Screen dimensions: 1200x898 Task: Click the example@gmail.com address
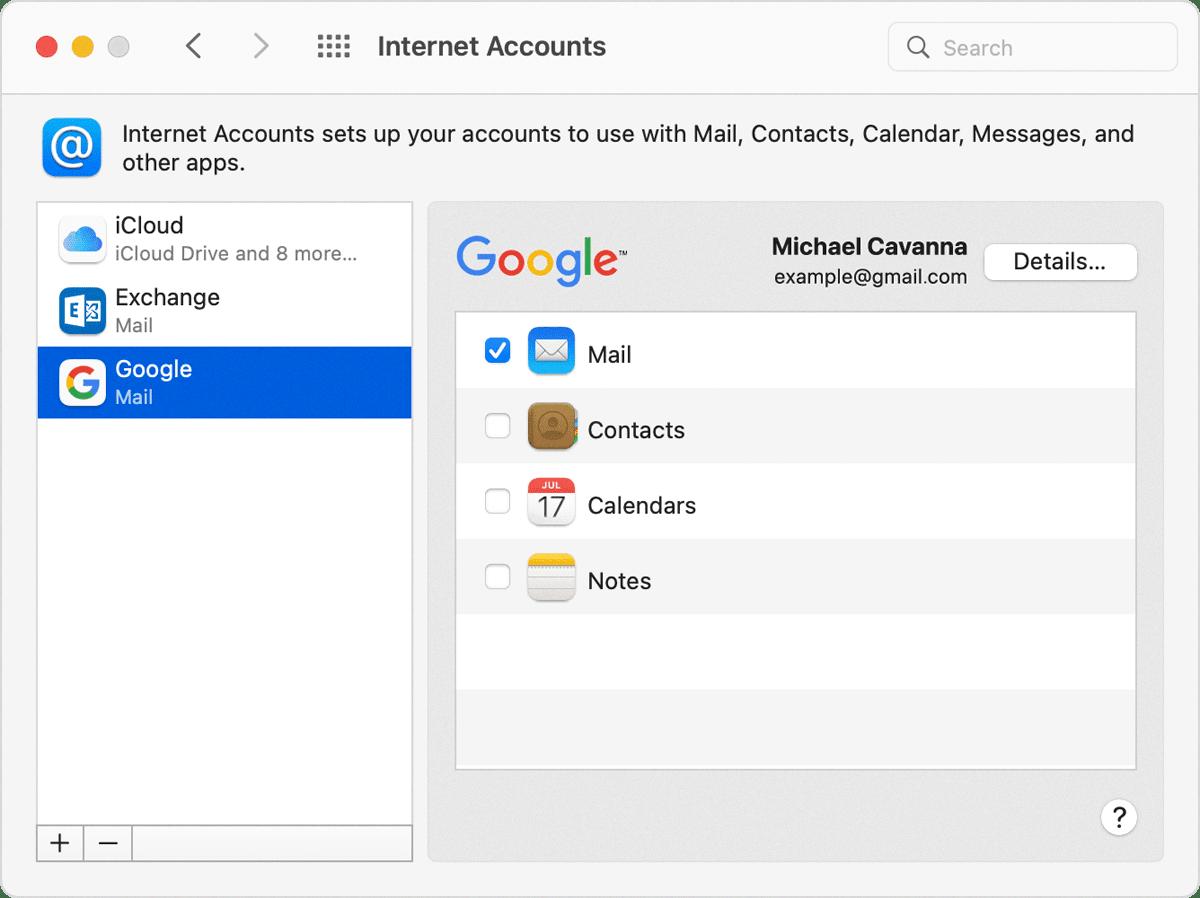870,277
